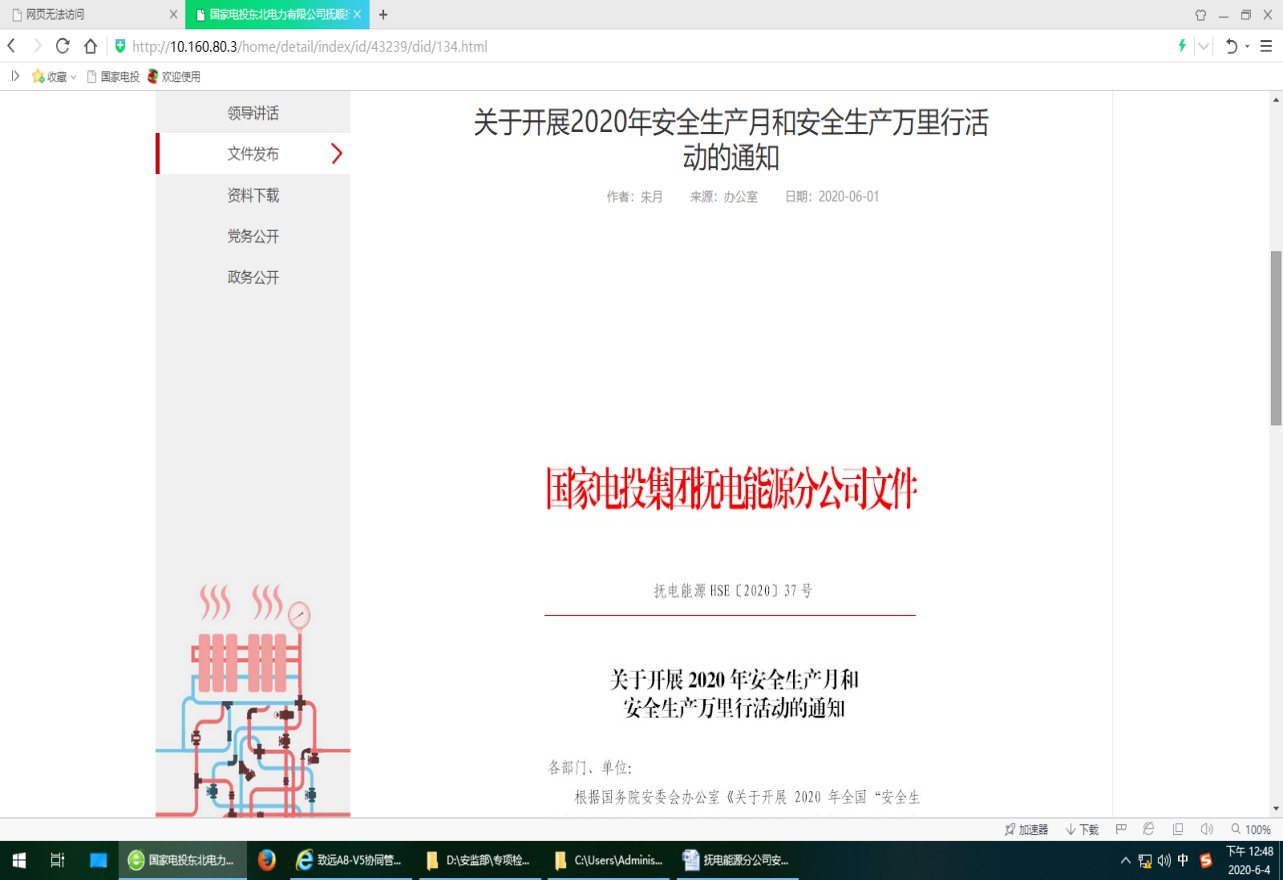Open the taskbar clock and date

pyautogui.click(x=1250, y=860)
